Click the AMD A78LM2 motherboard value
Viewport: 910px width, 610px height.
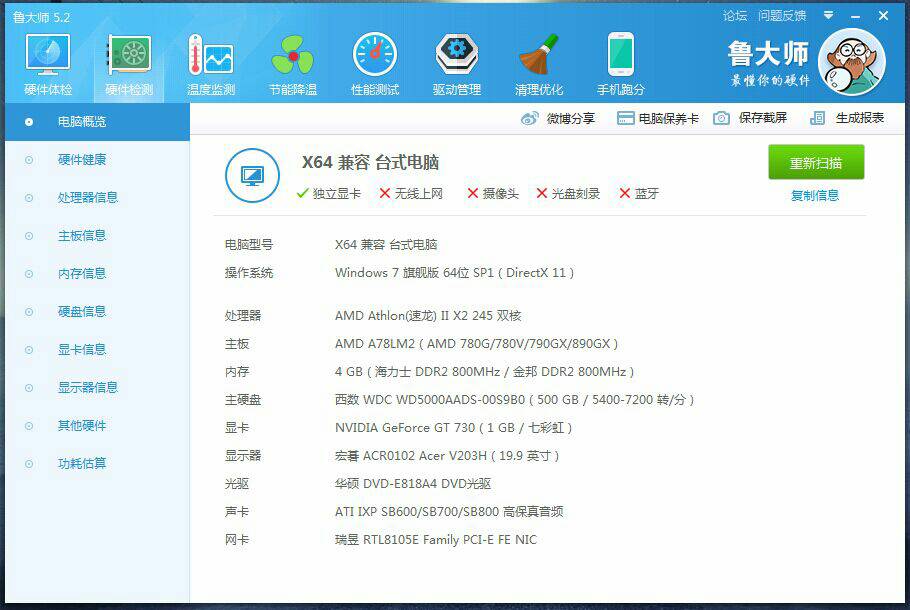pos(476,344)
